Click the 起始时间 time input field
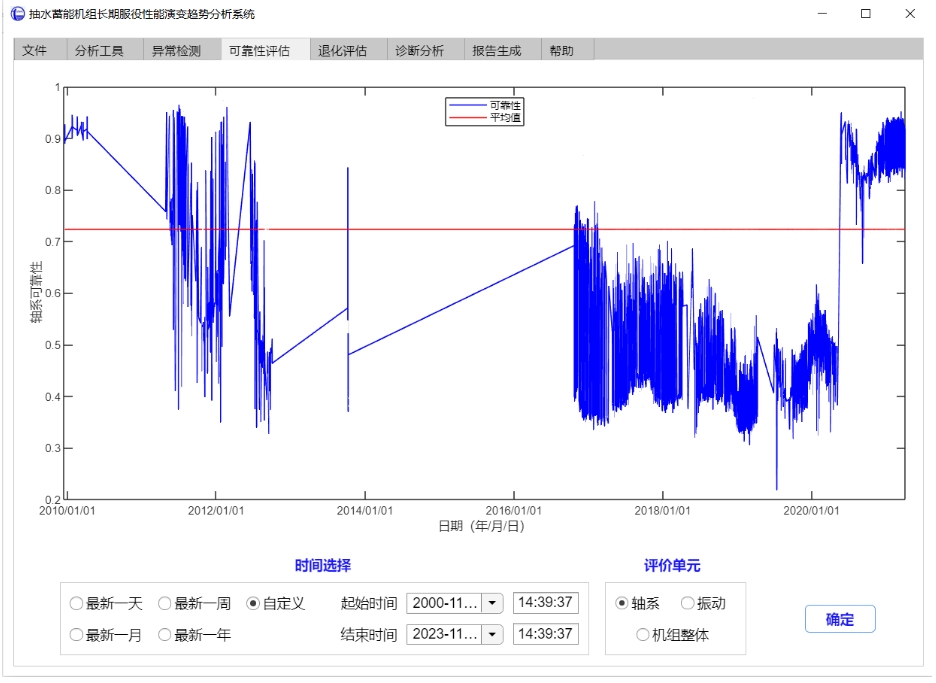Screen dimensions: 936x683 [545, 603]
